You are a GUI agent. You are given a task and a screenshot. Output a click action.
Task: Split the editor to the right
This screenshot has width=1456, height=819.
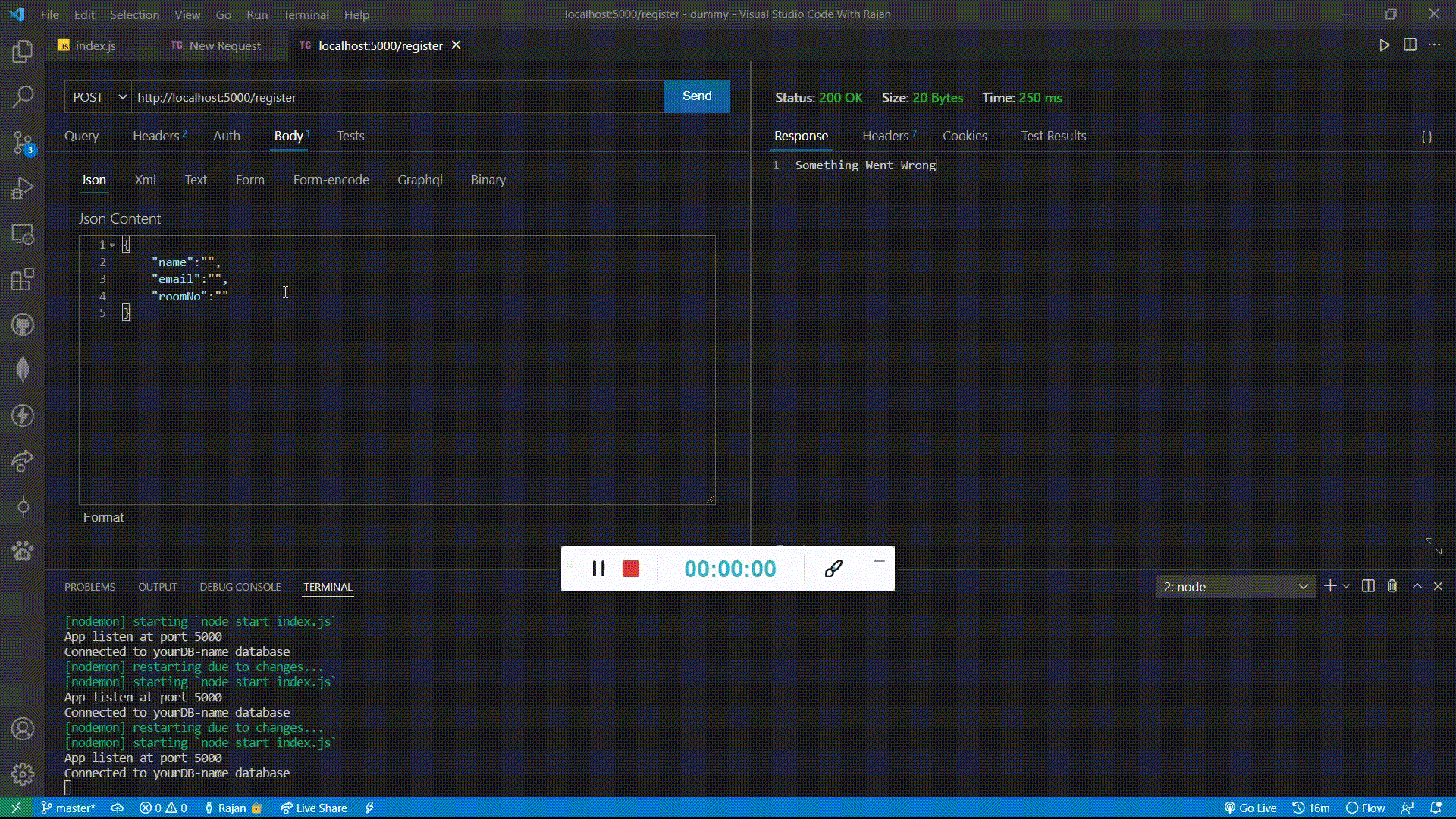point(1410,45)
